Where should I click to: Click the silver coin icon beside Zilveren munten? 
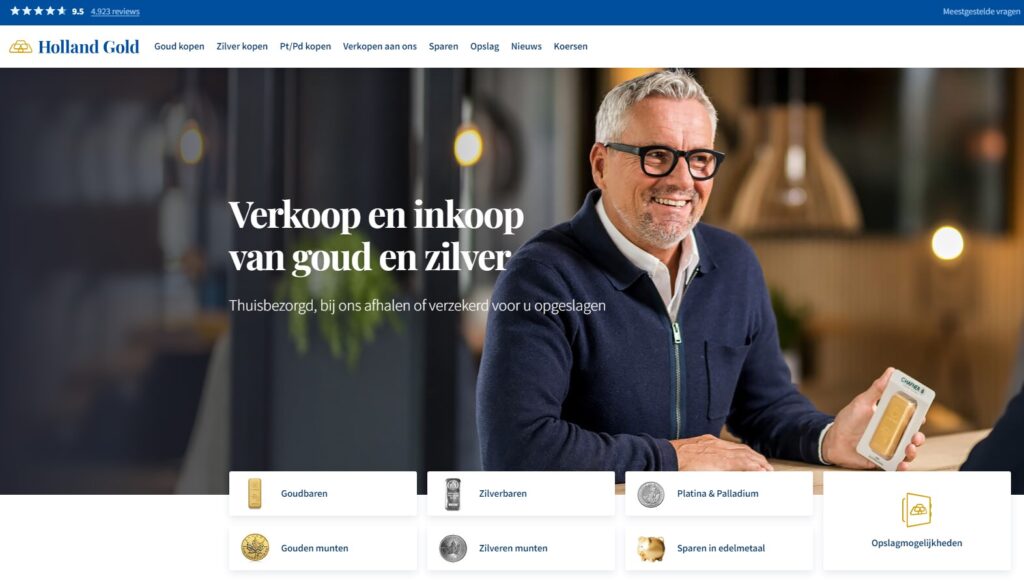tap(453, 548)
